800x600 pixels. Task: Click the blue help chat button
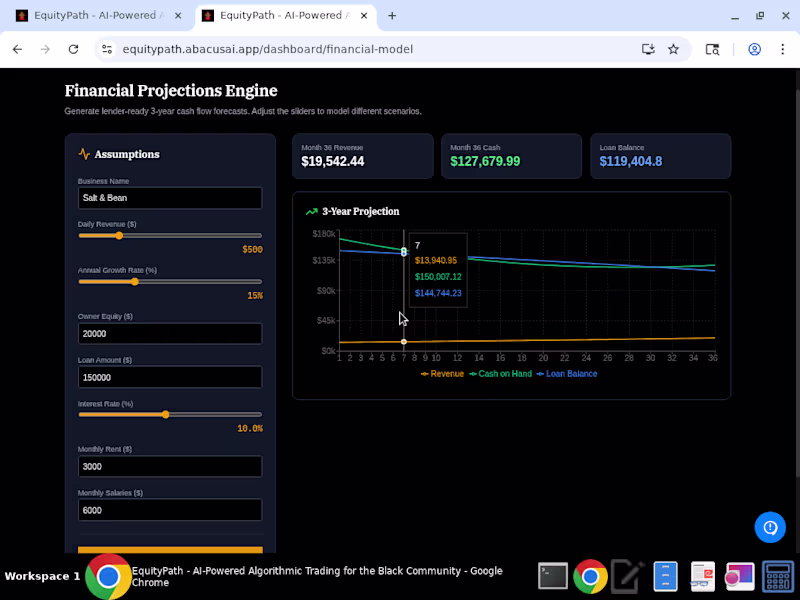pyautogui.click(x=770, y=527)
